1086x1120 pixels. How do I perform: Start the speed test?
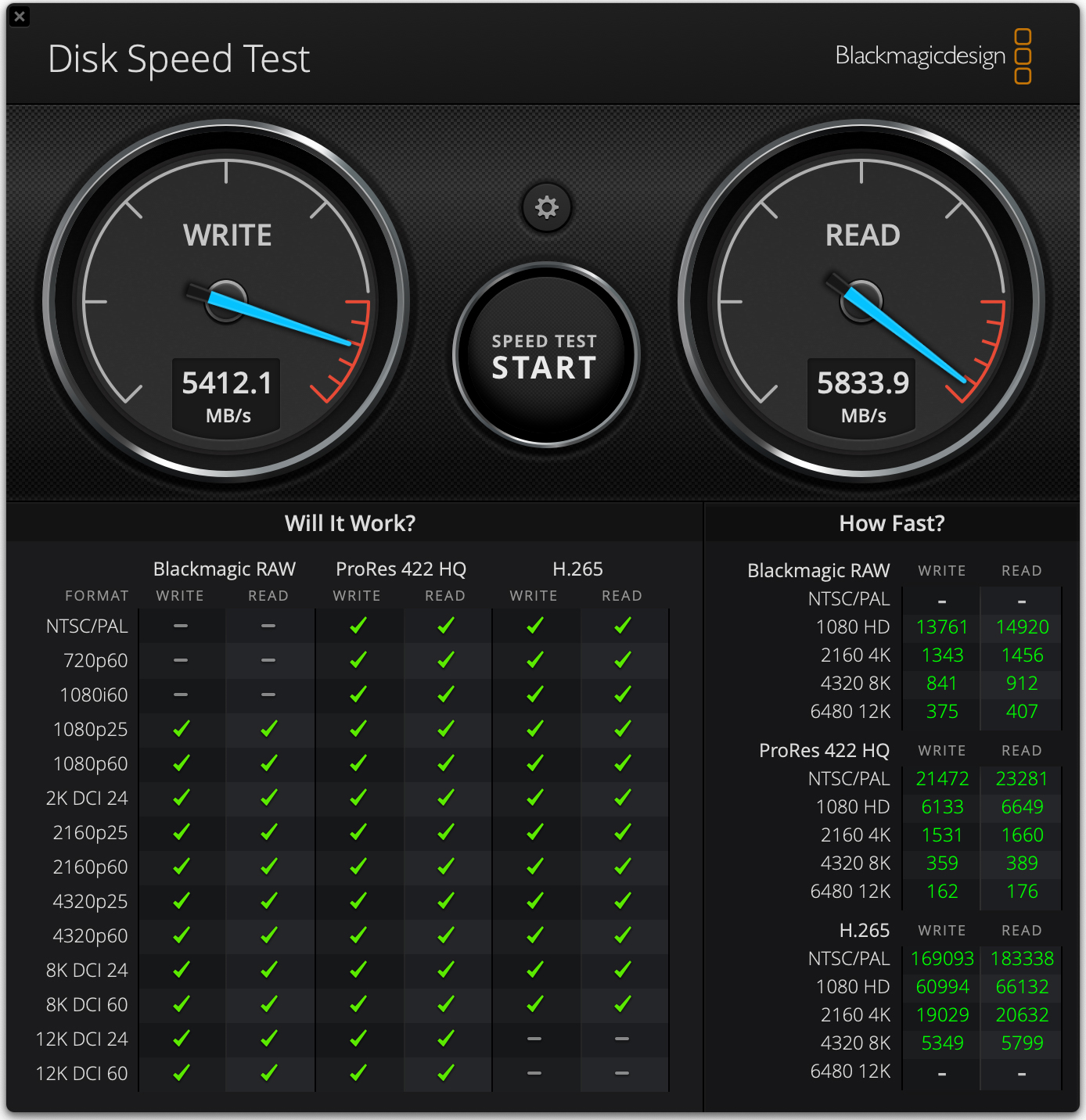[546, 356]
